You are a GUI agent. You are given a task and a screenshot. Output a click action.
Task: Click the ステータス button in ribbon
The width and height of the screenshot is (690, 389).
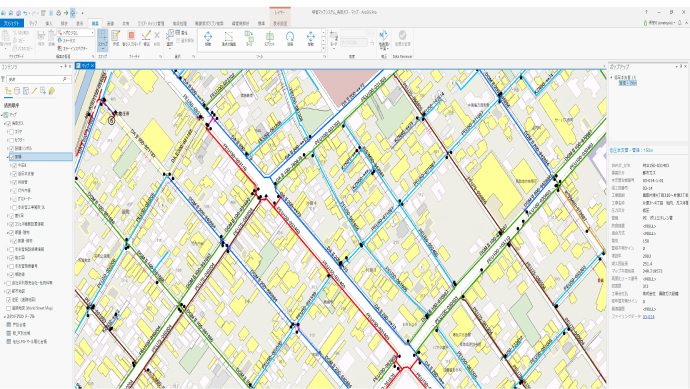(66, 40)
